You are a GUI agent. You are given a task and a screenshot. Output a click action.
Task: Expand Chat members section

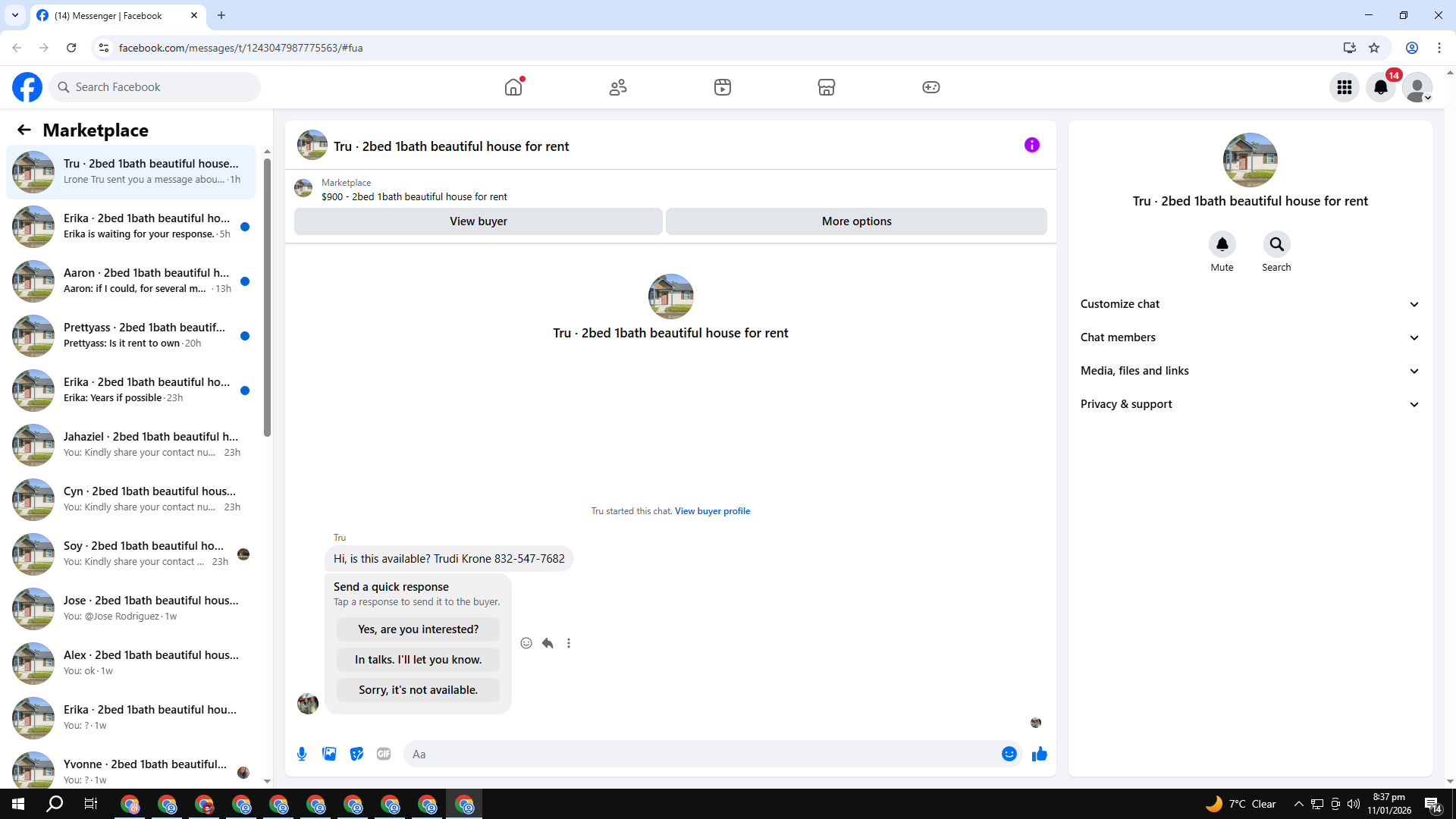click(1250, 337)
